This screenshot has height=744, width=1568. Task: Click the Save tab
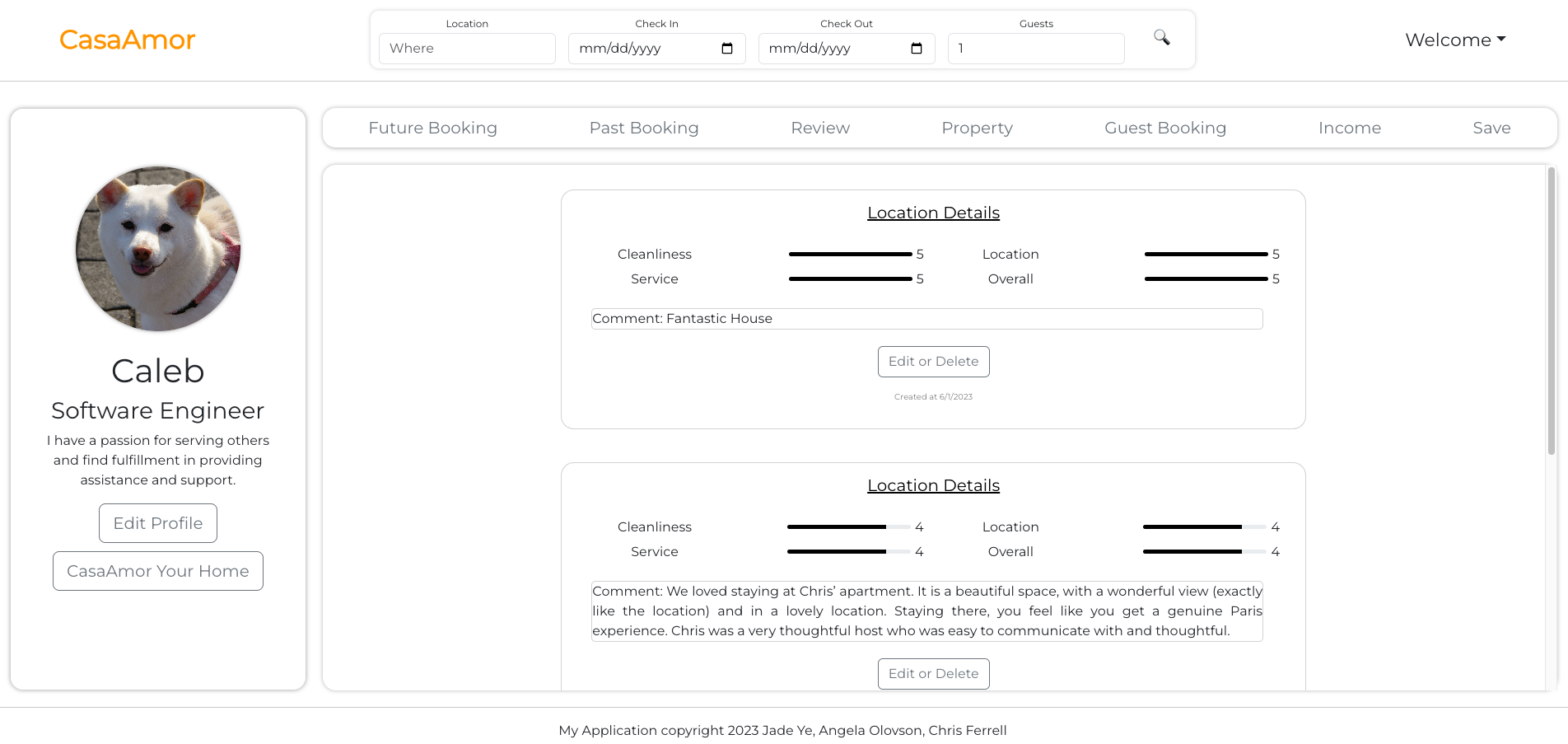pos(1491,128)
